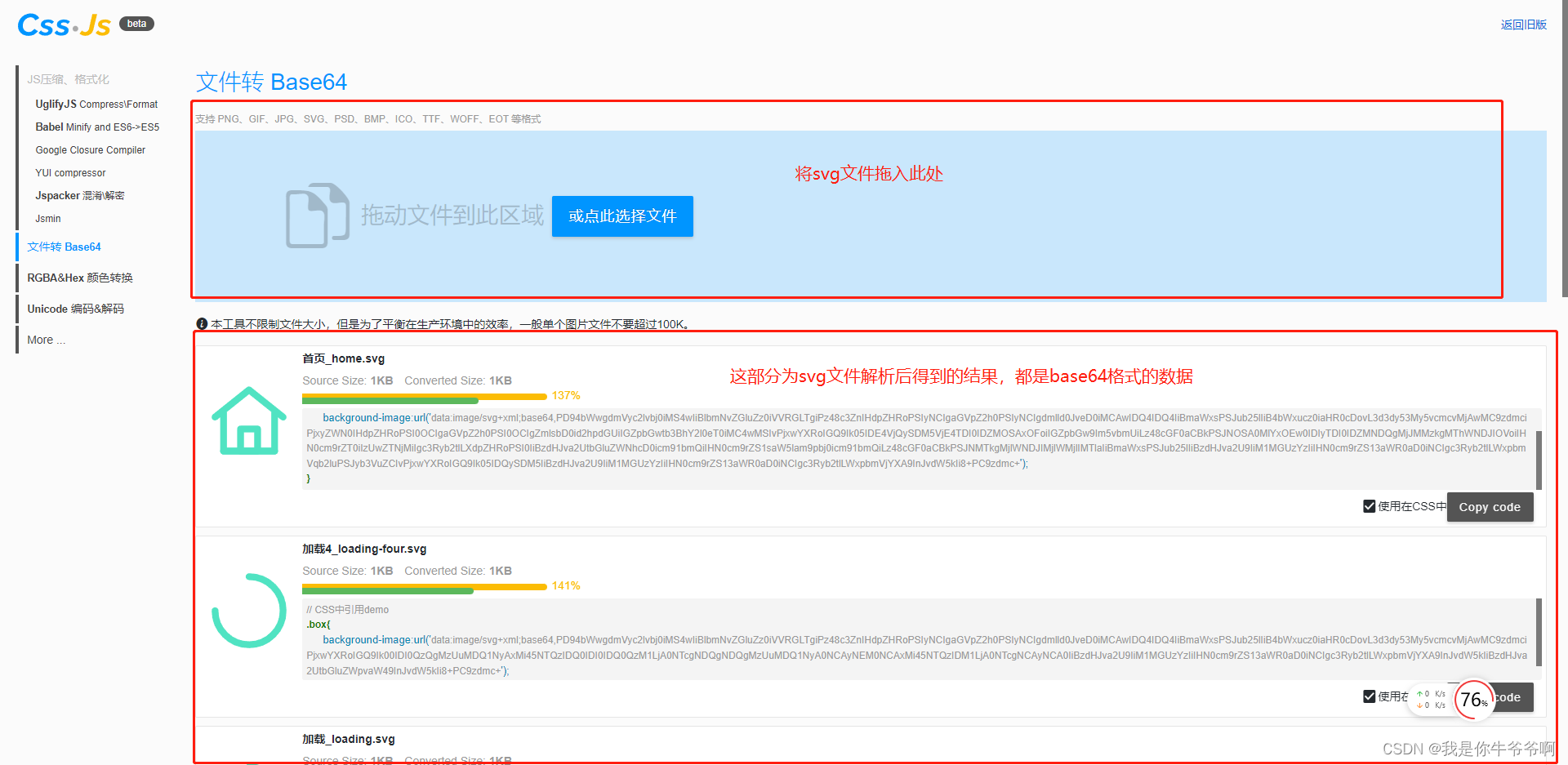Click JS压缩、格式化 sidebar heading
Viewport: 1568px width, 765px height.
[x=68, y=79]
